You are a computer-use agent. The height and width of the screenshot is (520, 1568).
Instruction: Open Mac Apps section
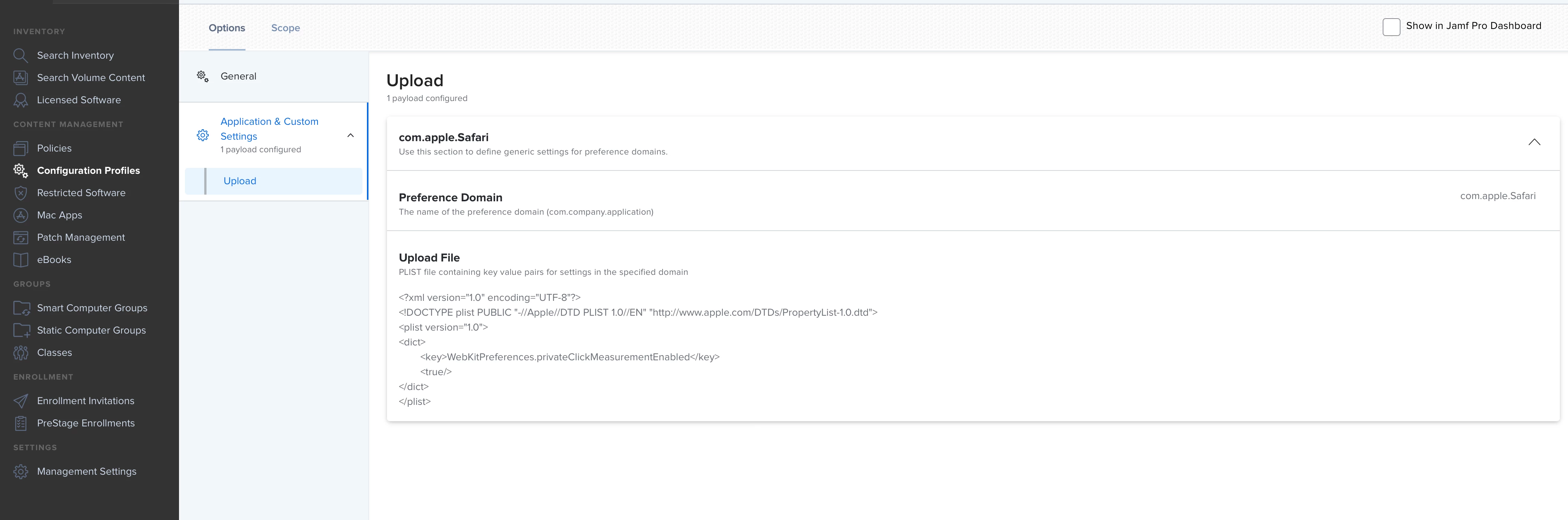point(60,215)
